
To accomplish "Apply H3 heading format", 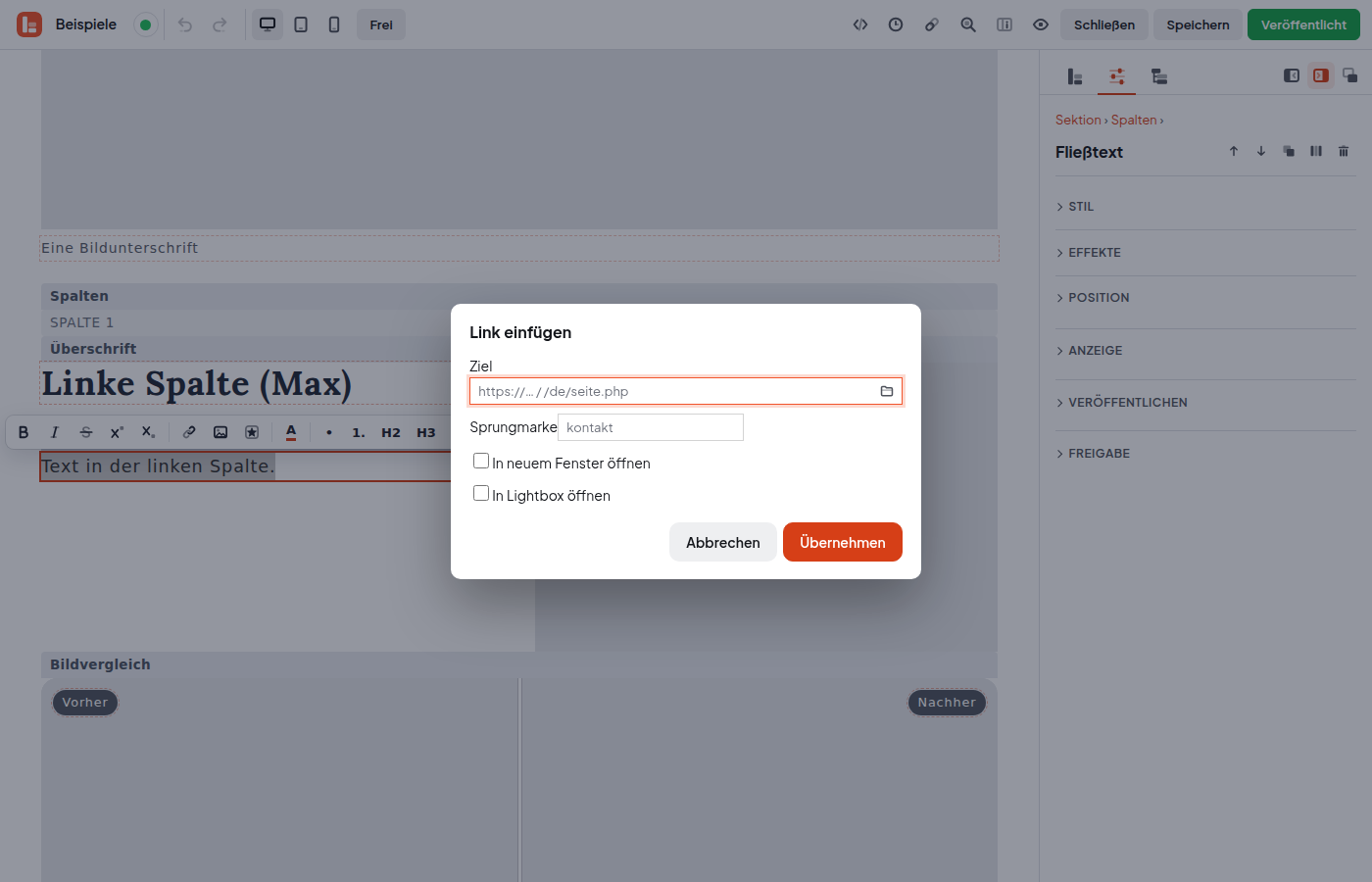I will tap(426, 432).
